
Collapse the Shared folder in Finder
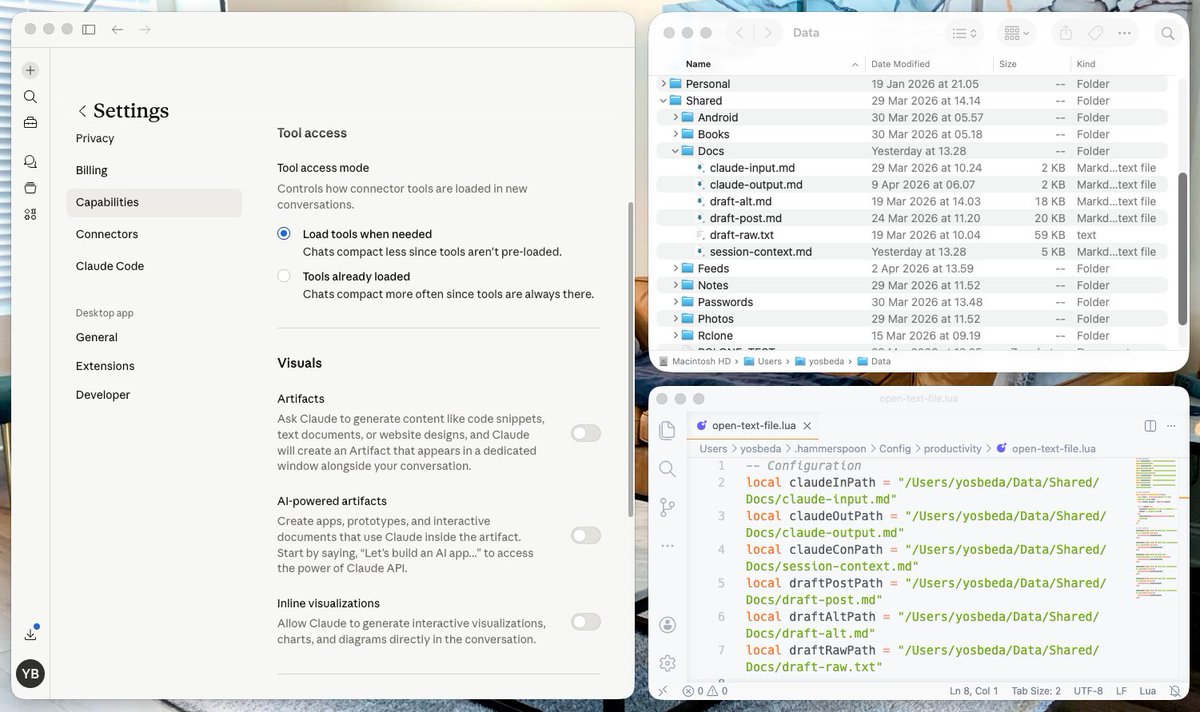[663, 101]
